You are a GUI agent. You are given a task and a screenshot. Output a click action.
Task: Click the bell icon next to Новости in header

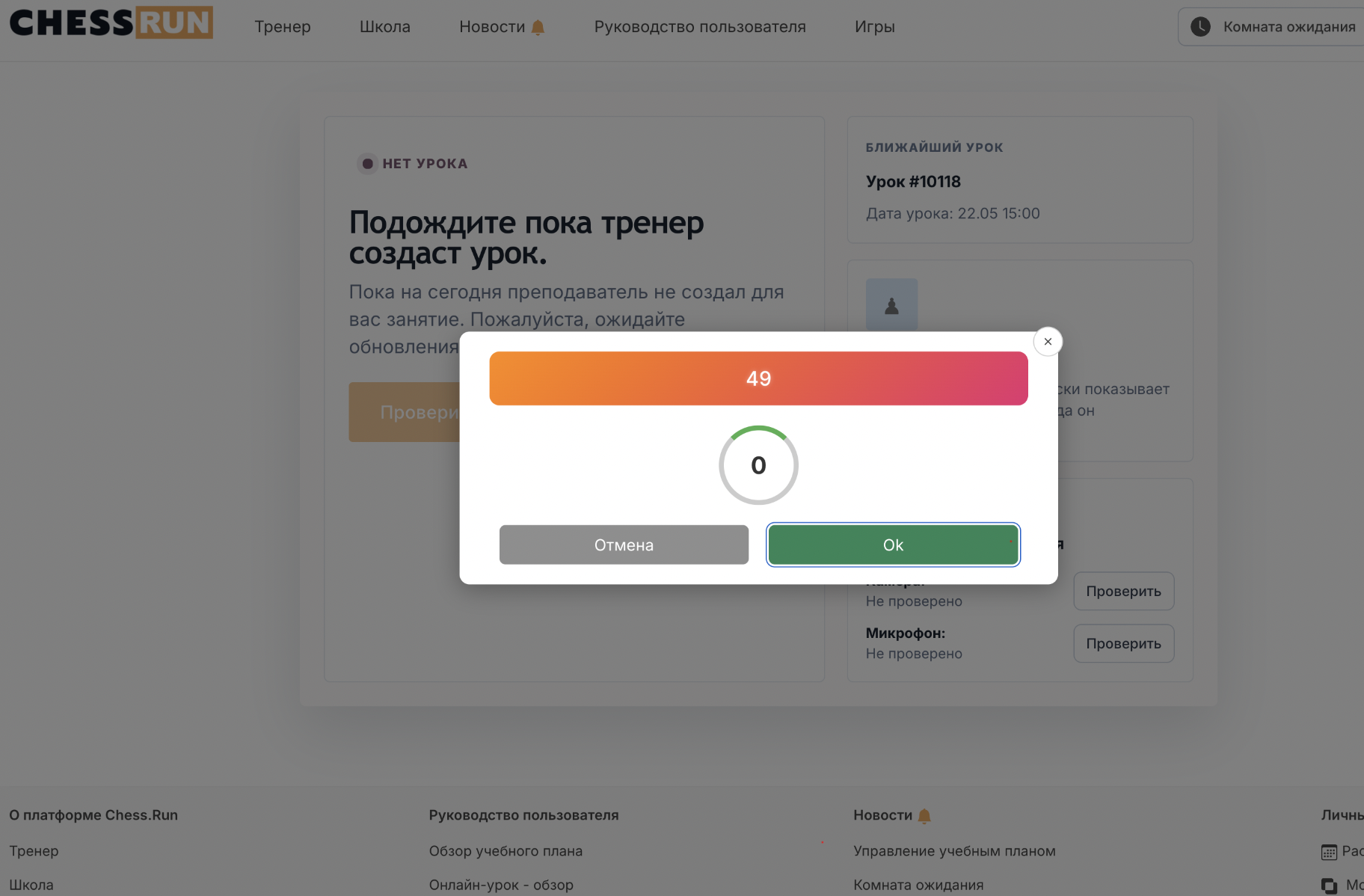[x=538, y=28]
